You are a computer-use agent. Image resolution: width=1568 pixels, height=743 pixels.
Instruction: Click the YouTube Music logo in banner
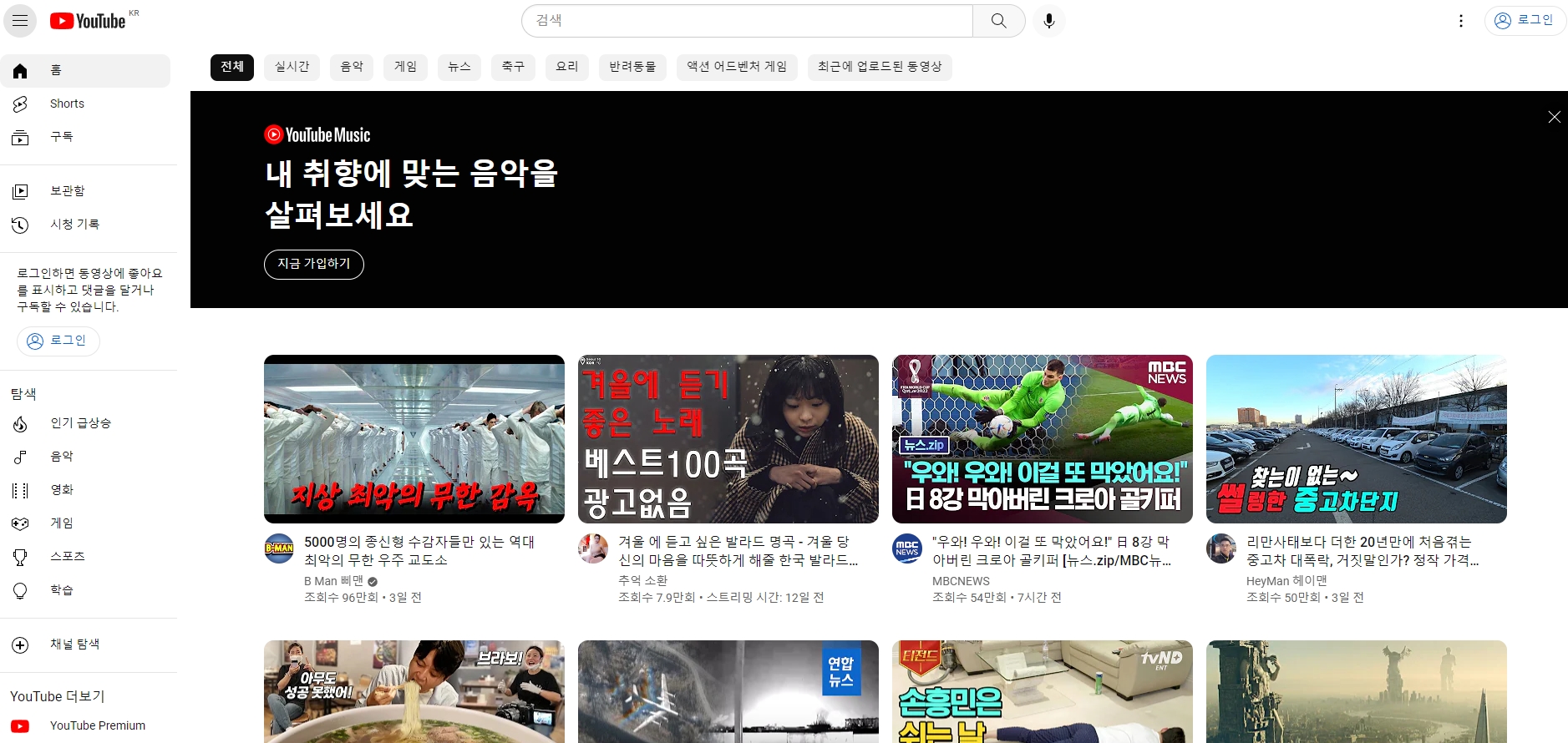point(317,134)
